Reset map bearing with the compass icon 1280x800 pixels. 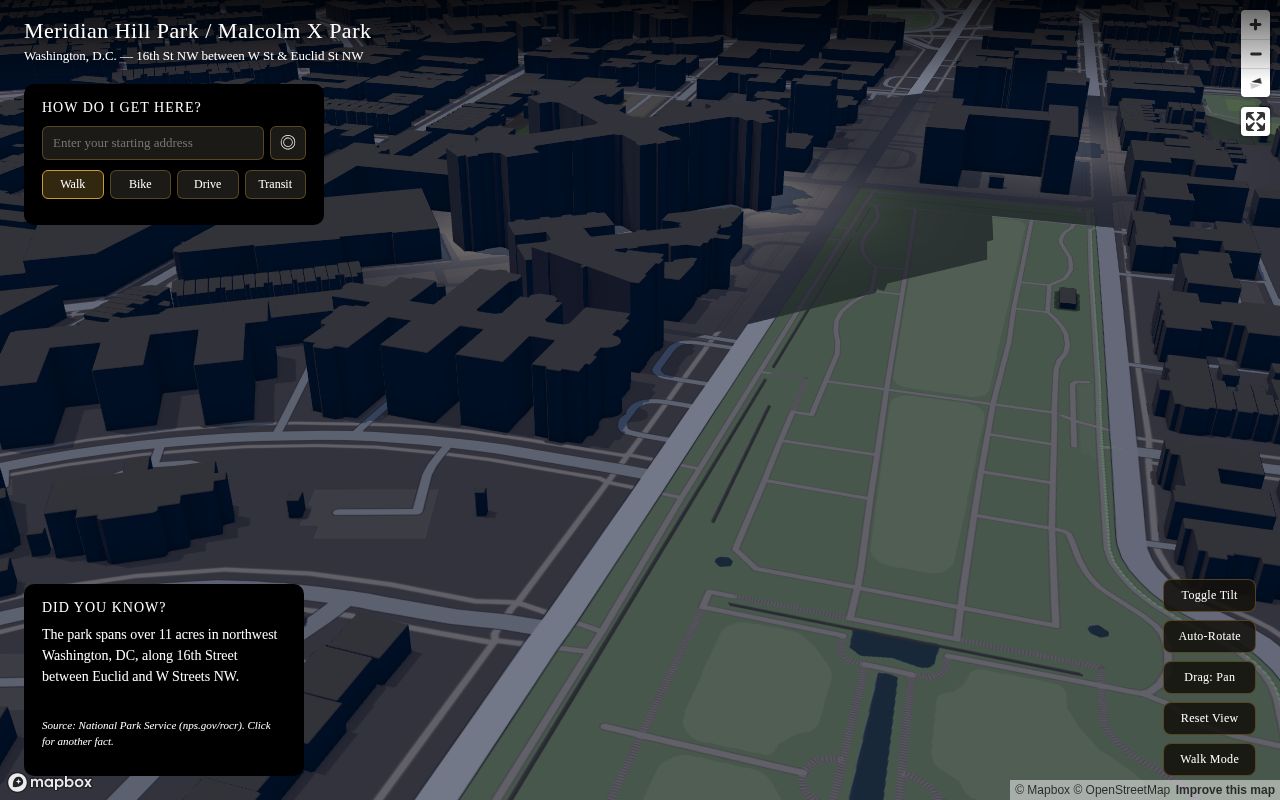click(x=1255, y=83)
